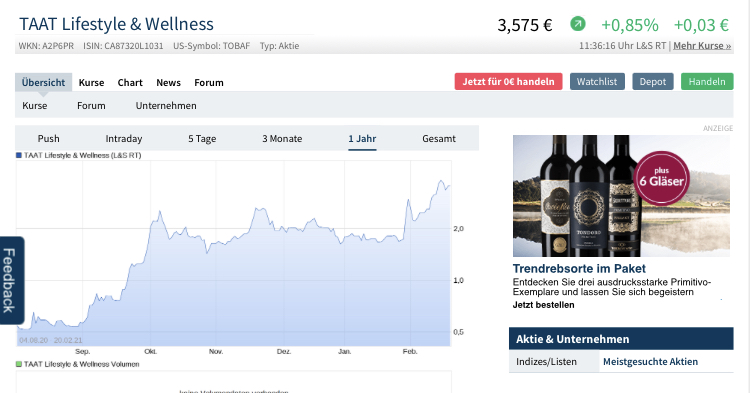Image resolution: width=750 pixels, height=393 pixels.
Task: Open the Unternehmen sub-navigation item
Action: pos(166,106)
